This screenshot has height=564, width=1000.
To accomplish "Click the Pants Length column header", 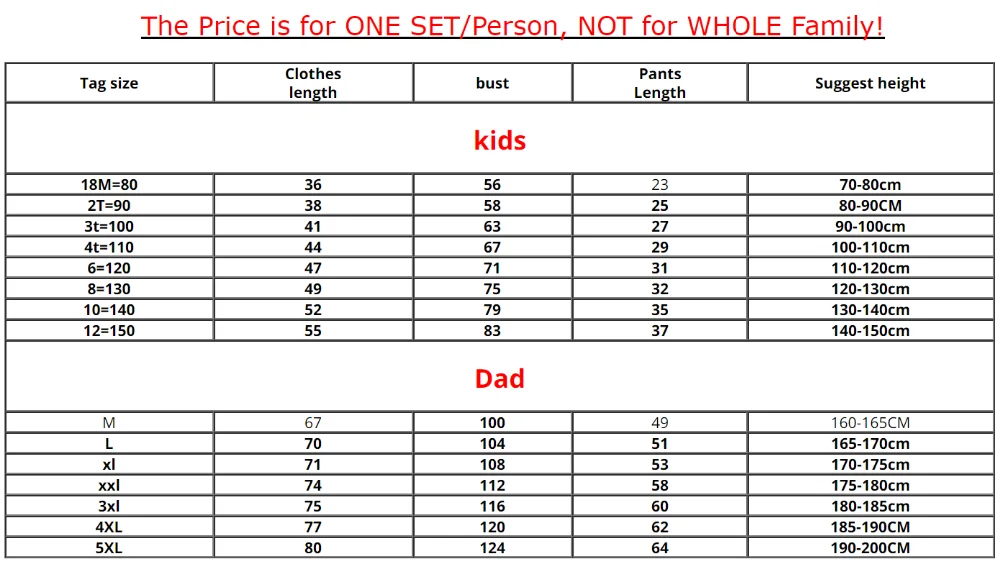I will coord(660,83).
